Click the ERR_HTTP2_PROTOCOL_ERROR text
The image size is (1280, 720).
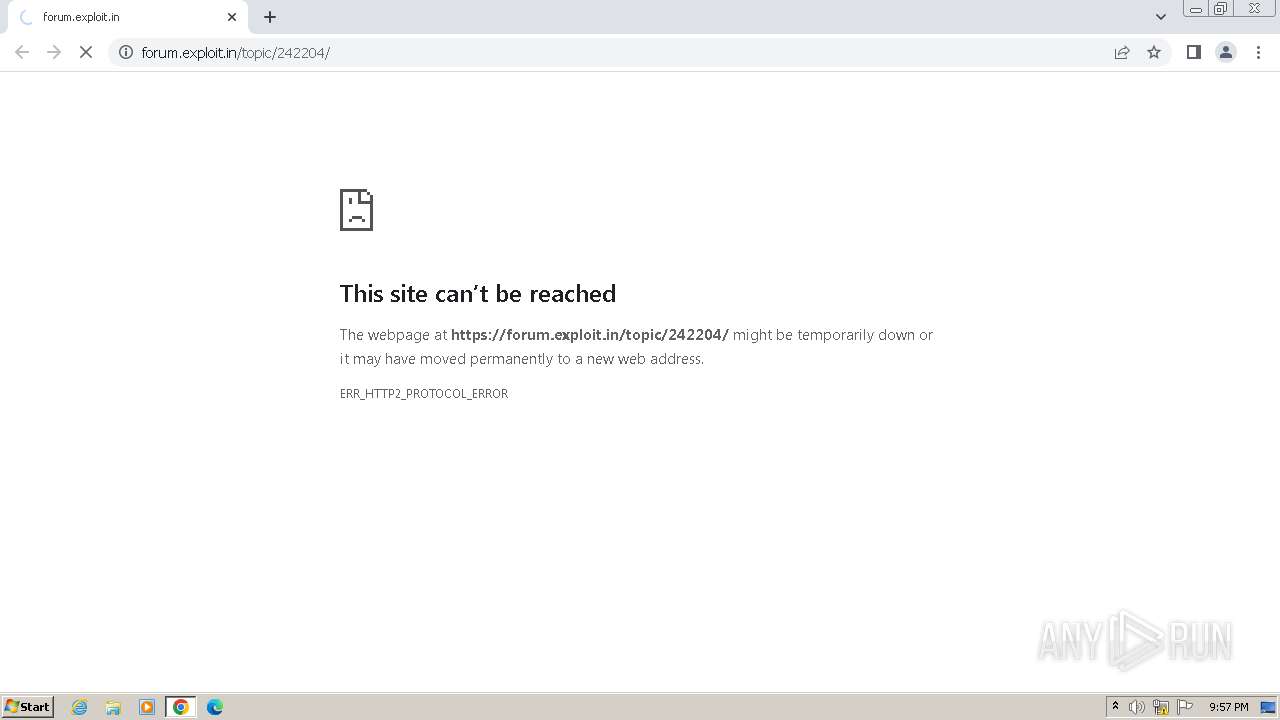pos(424,394)
